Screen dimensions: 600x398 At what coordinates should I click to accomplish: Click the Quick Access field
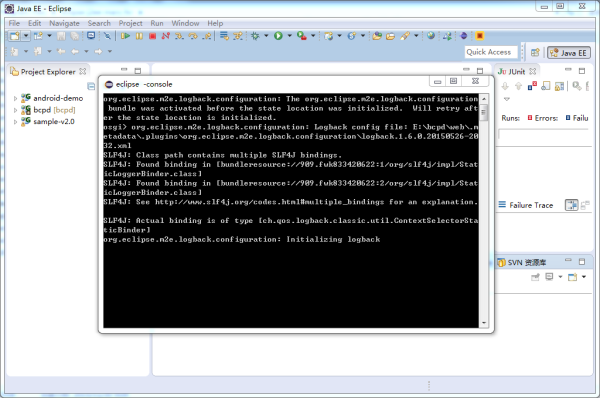tap(491, 52)
